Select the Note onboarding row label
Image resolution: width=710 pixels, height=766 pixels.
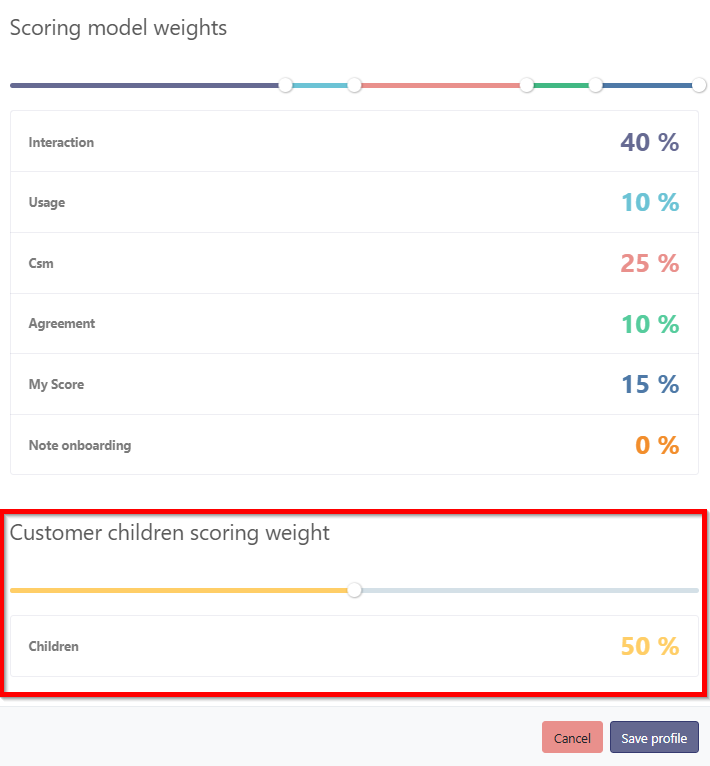[79, 445]
